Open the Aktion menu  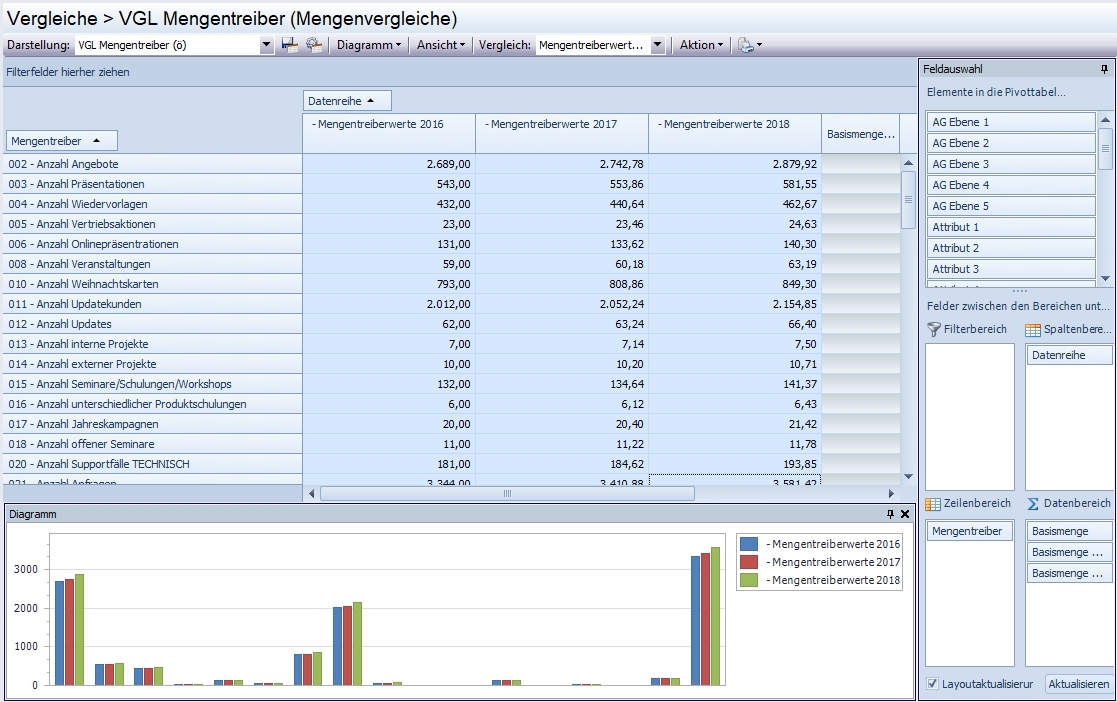(x=701, y=45)
